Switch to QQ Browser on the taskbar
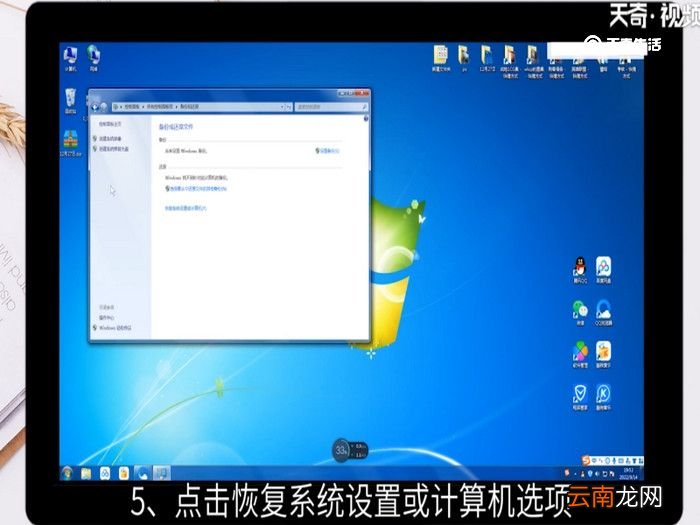700x525 pixels. tap(142, 473)
